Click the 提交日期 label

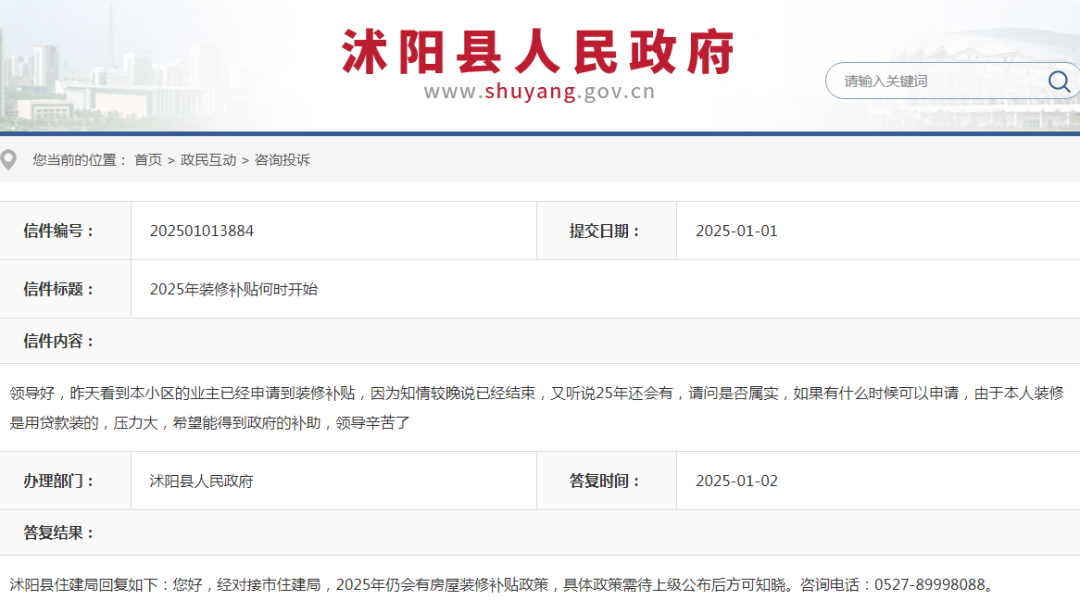605,231
